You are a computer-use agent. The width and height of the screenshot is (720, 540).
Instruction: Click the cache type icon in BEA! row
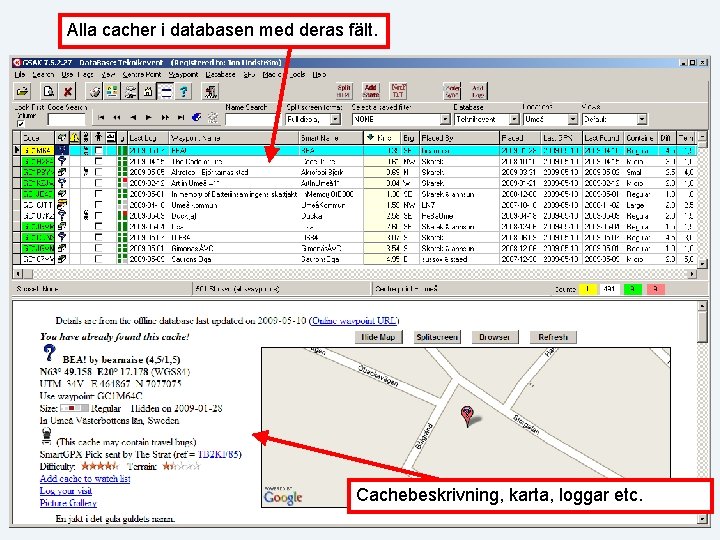(62, 150)
